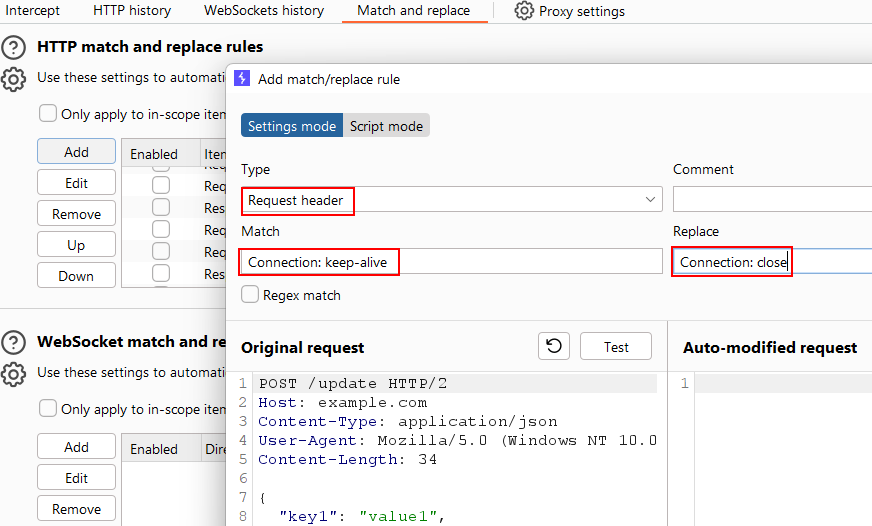The height and width of the screenshot is (526, 872).
Task: Click the lightning icon in Add match/replace rule dialog
Action: click(242, 78)
